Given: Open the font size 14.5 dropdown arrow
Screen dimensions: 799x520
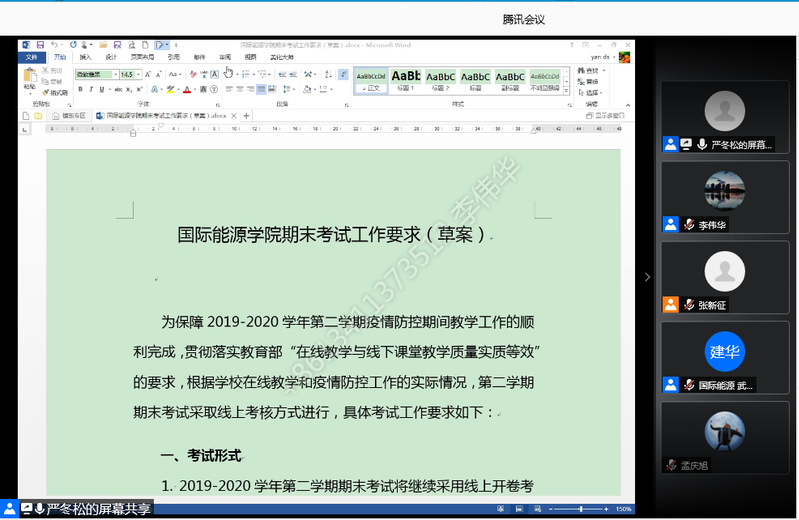Looking at the screenshot, I should pos(138,74).
